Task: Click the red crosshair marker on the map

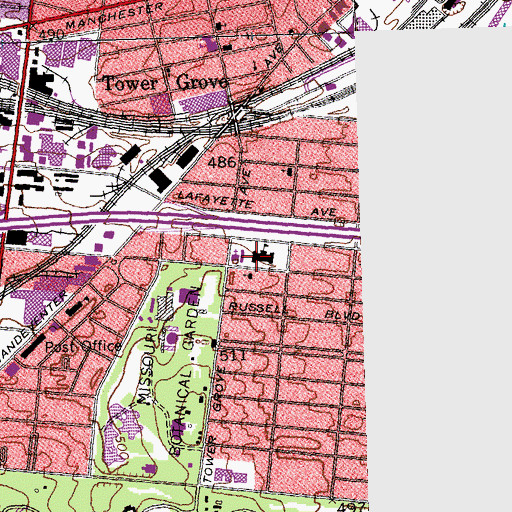Action: 256,256
